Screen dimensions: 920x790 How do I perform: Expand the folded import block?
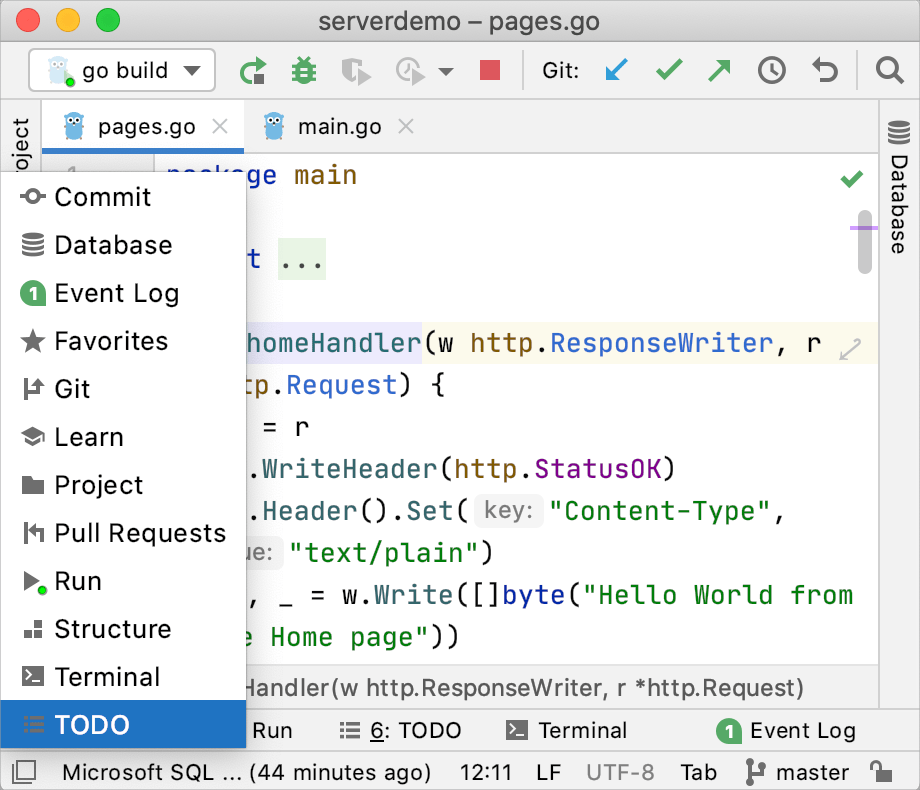pyautogui.click(x=301, y=260)
